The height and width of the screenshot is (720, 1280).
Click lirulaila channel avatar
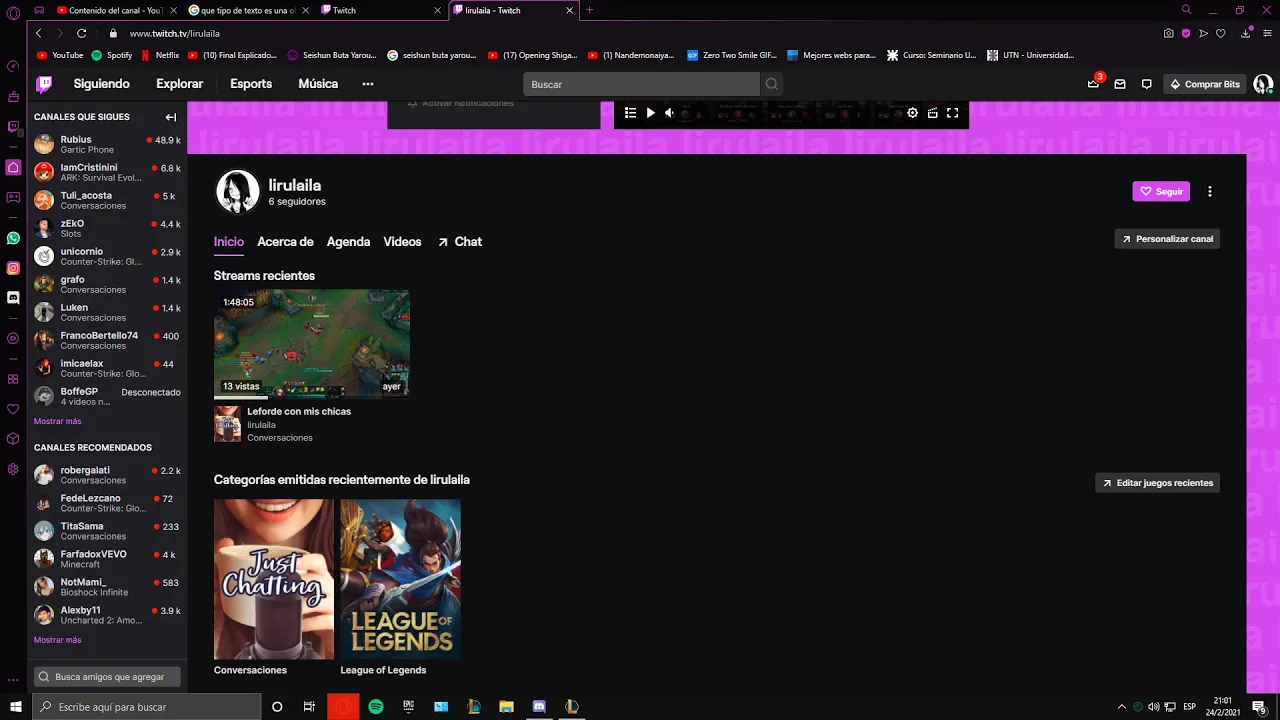click(238, 191)
